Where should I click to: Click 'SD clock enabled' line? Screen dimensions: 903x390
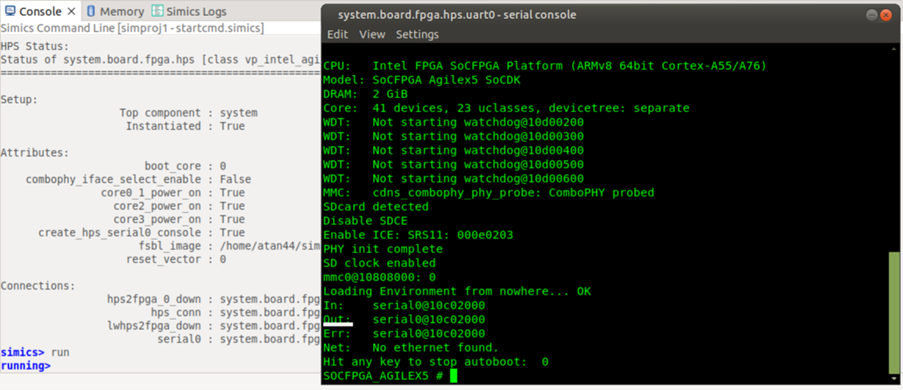[x=380, y=263]
